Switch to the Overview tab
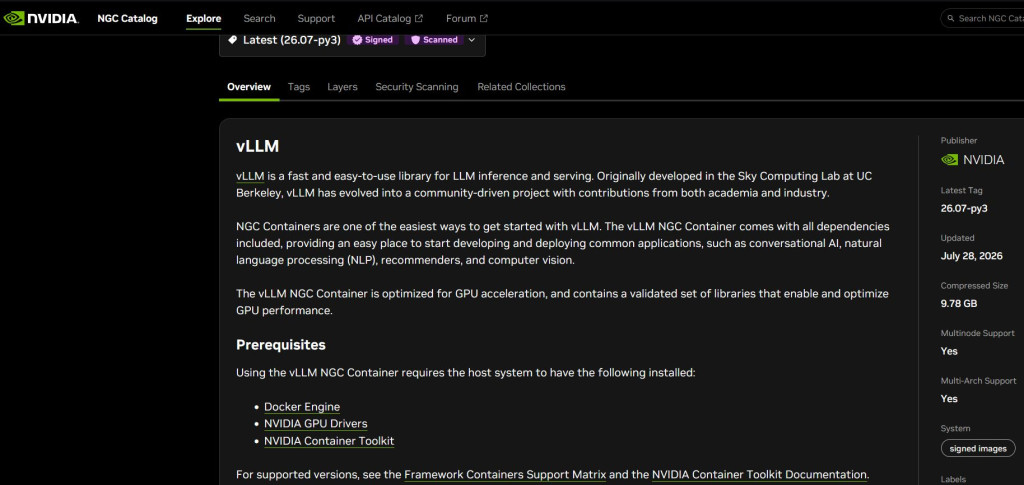The height and width of the screenshot is (485, 1024). click(x=249, y=87)
